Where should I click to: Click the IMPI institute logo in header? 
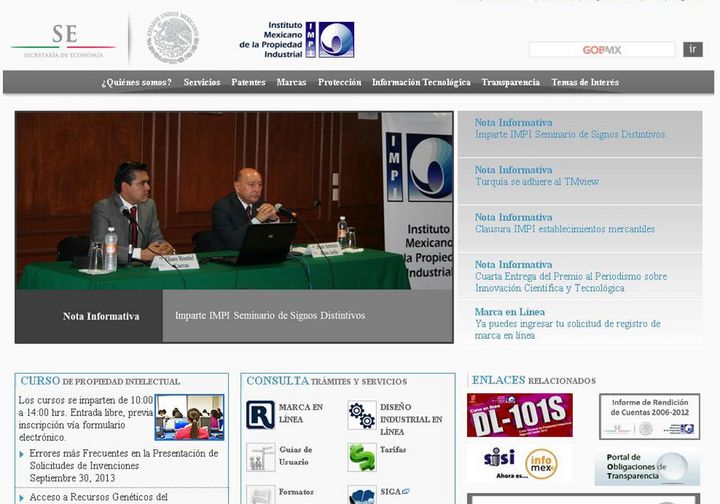point(296,40)
